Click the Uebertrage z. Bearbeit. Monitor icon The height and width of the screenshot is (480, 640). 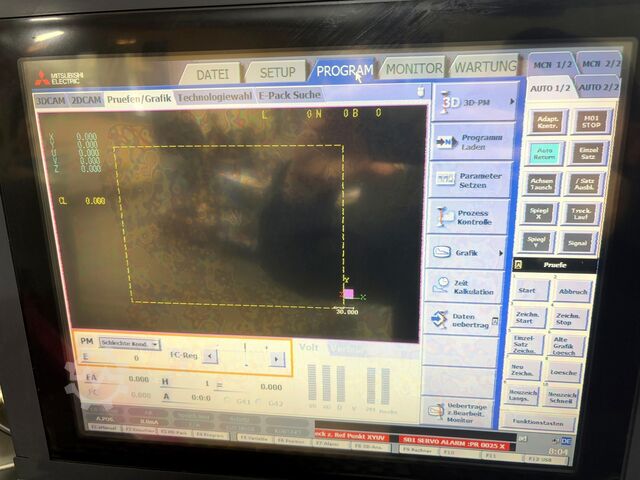436,411
